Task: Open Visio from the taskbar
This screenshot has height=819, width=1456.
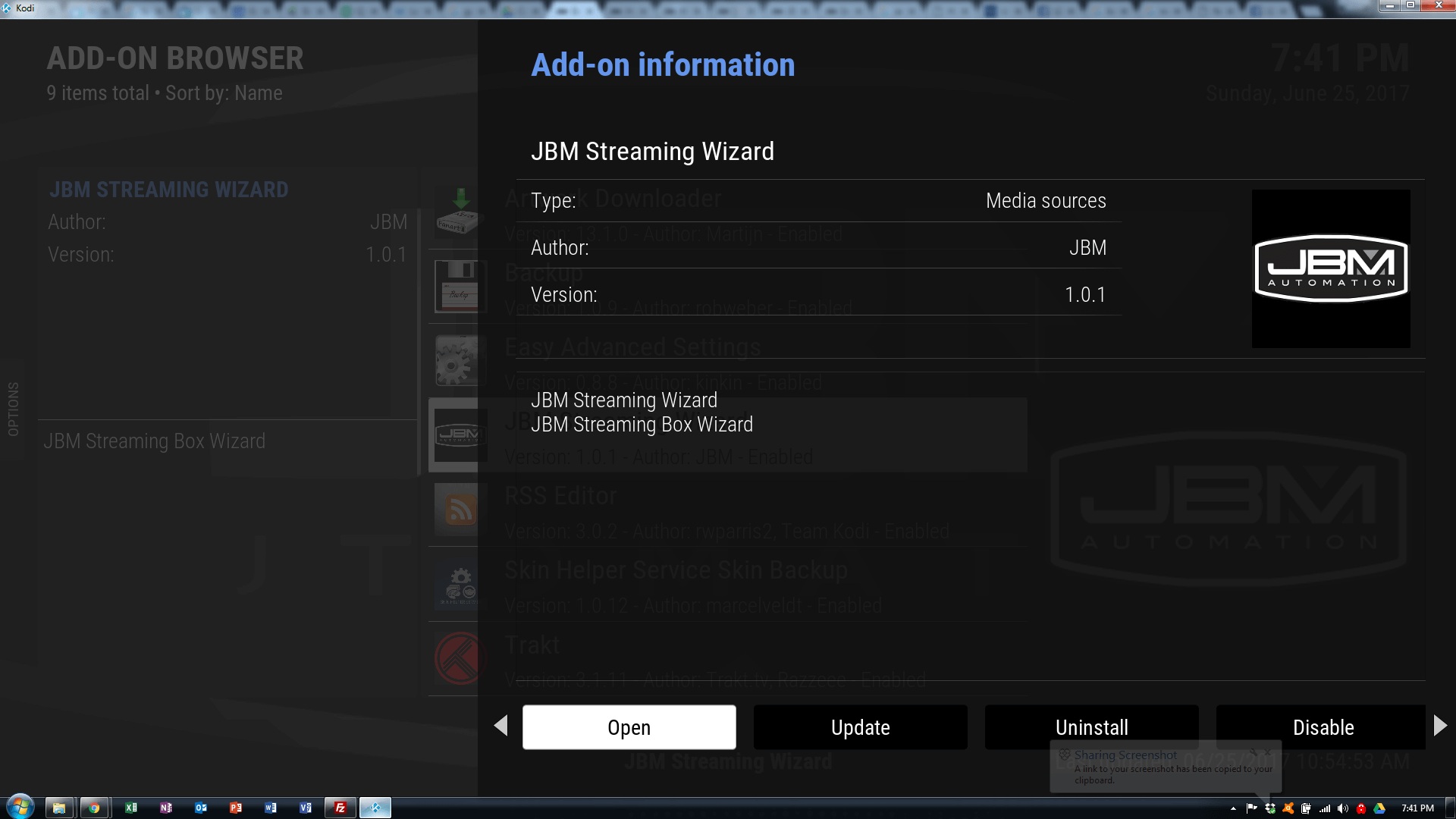Action: 306,808
